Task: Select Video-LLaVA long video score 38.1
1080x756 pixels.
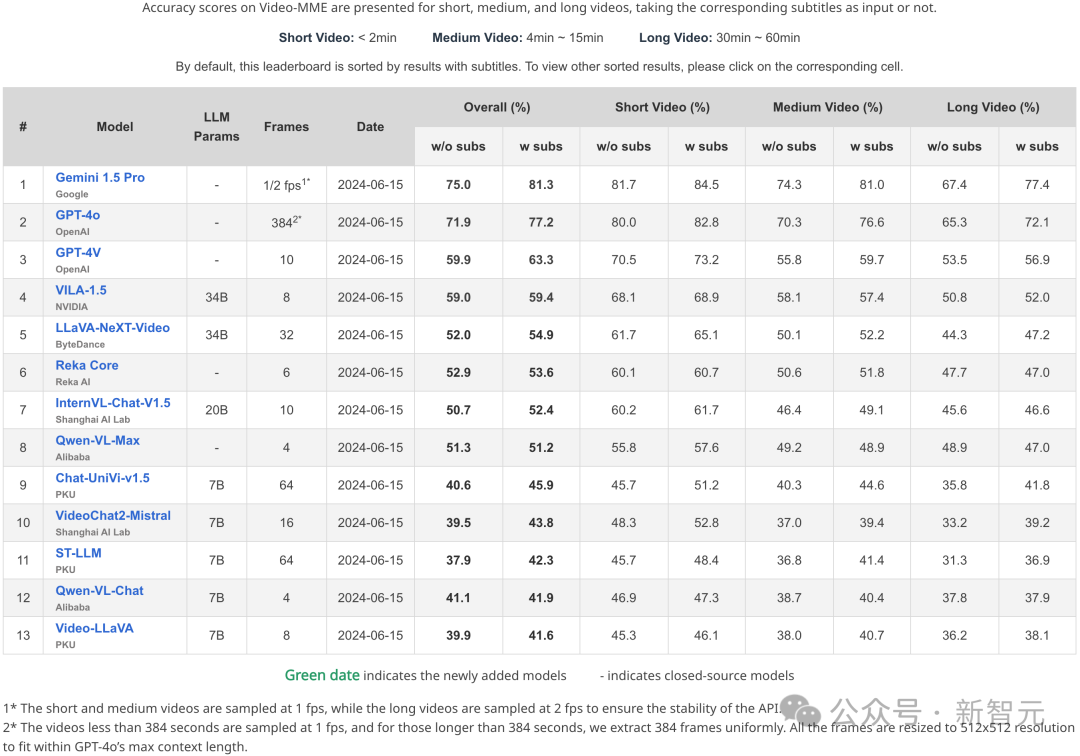Action: point(1037,635)
